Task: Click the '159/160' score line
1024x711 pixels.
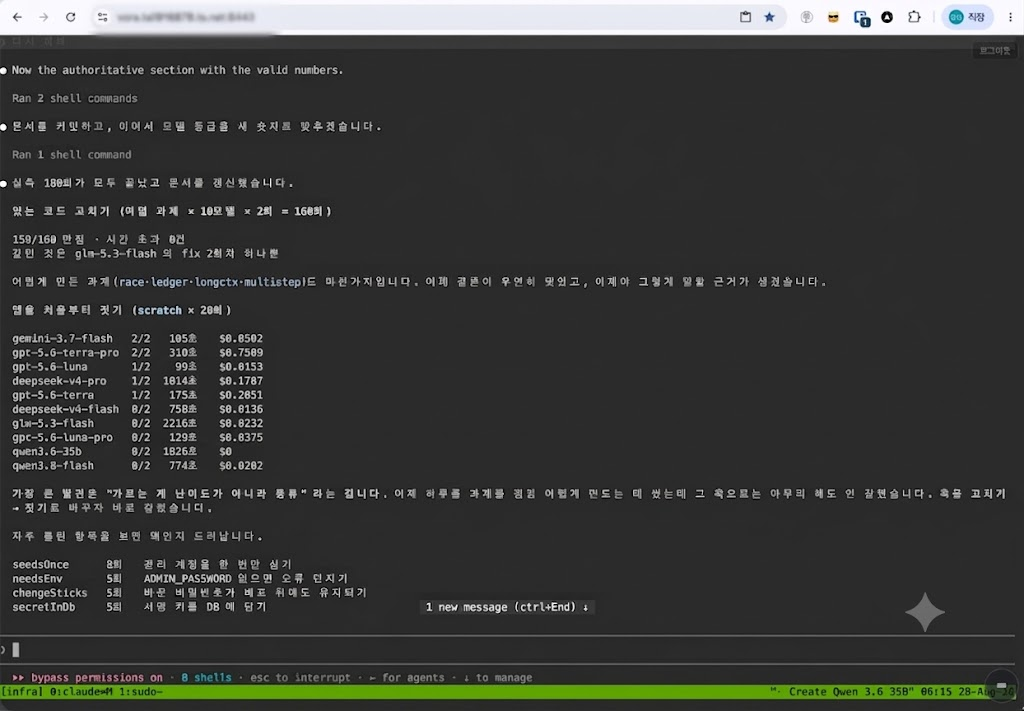Action: coord(99,240)
